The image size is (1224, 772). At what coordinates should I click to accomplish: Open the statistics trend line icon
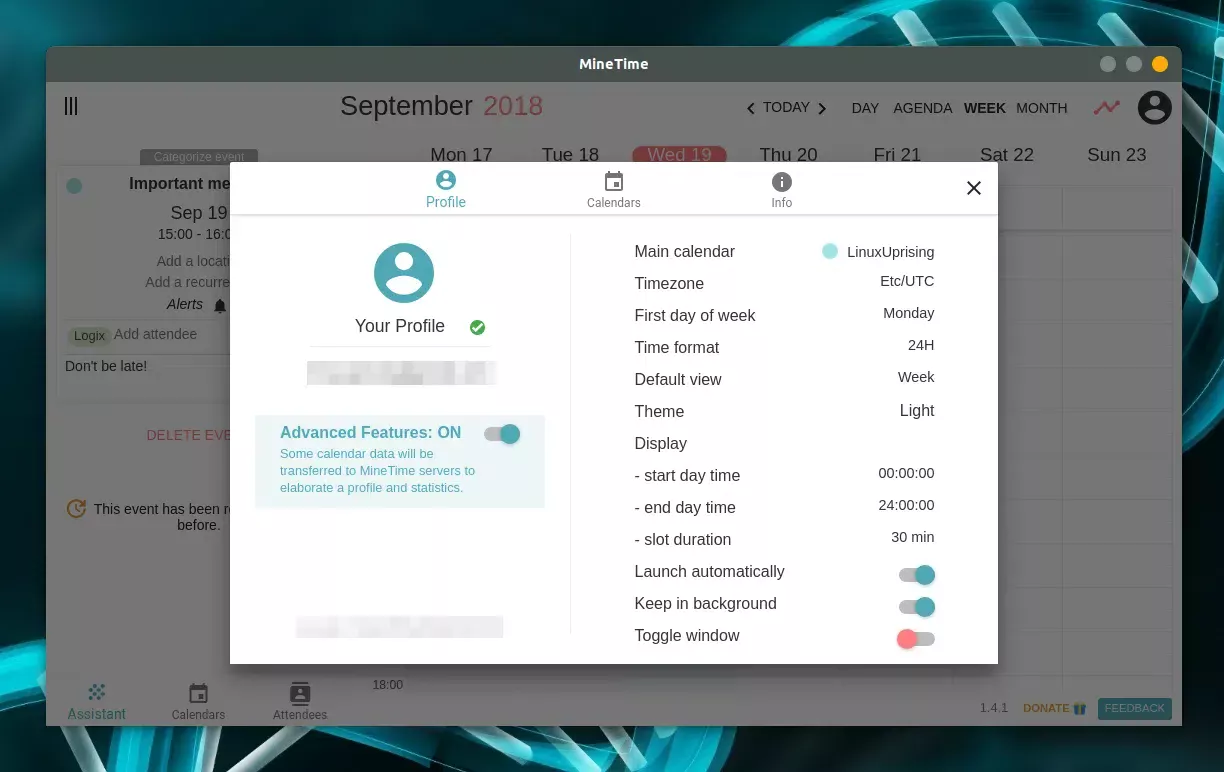pos(1106,107)
